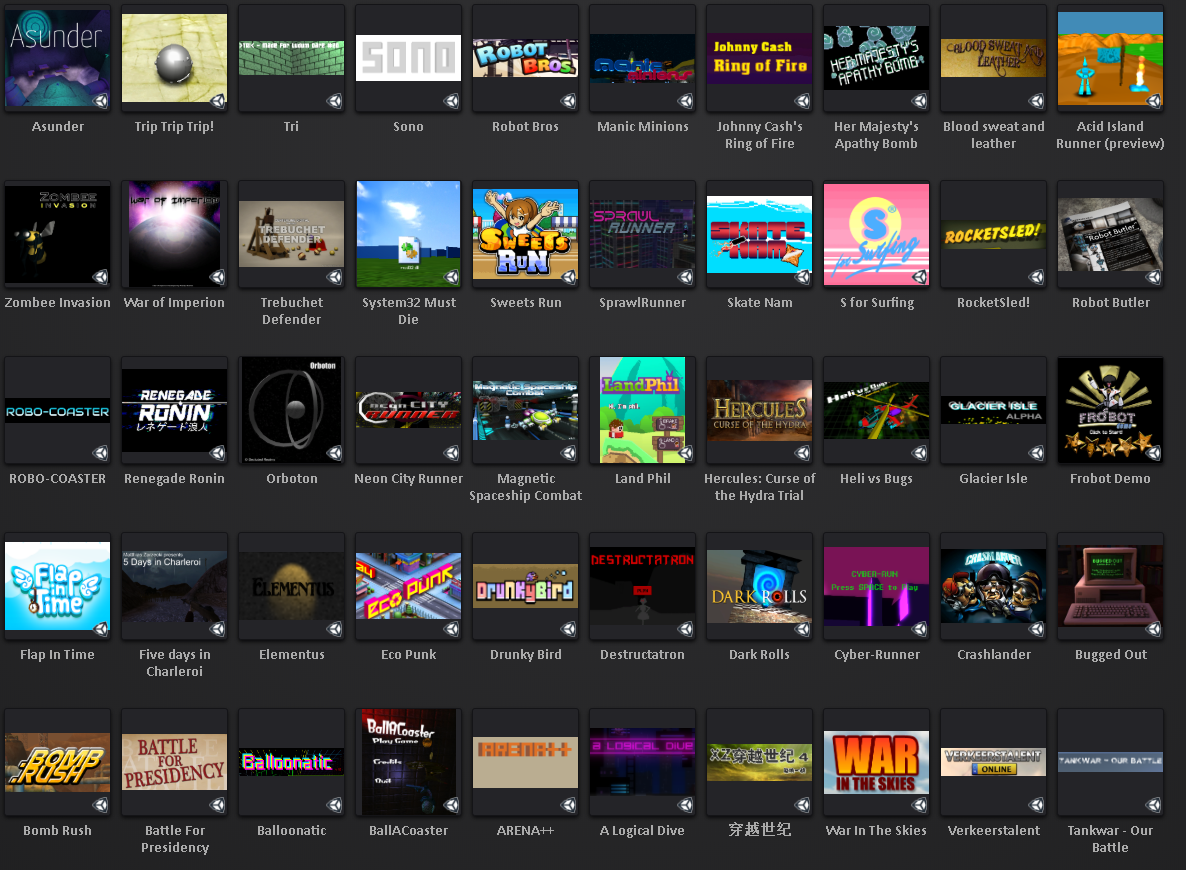Click the Unity badge on Asunder thumbnail
Viewport: 1186px width, 870px height.
tap(100, 100)
